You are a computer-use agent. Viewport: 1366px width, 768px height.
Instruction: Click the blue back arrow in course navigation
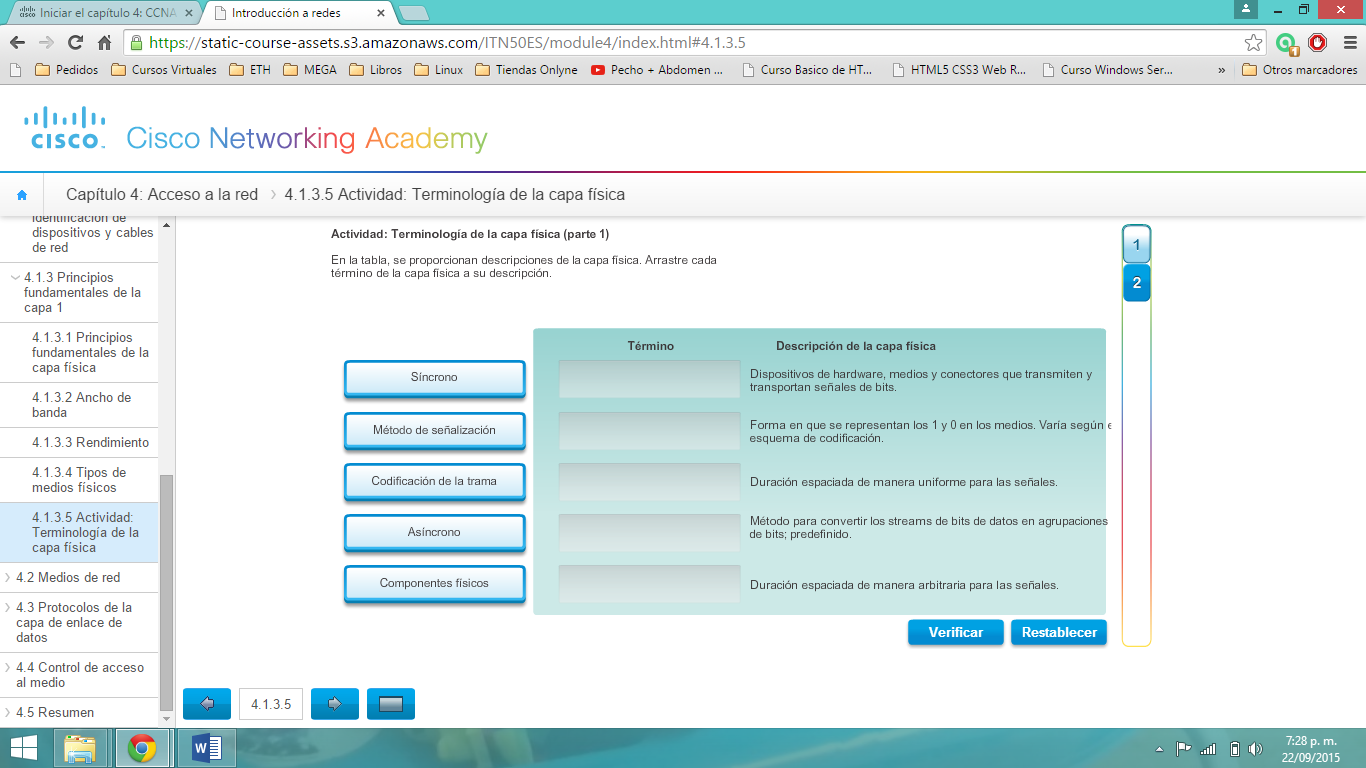[206, 703]
